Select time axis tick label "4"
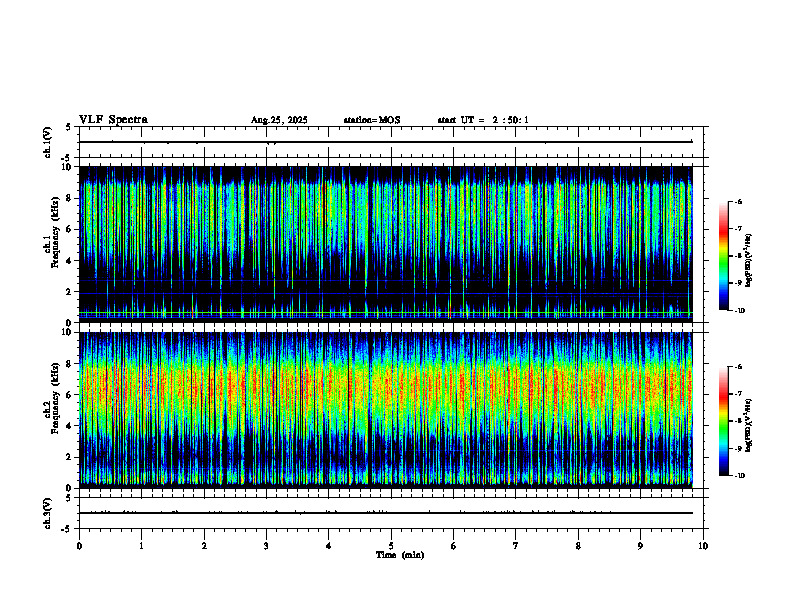 point(329,546)
